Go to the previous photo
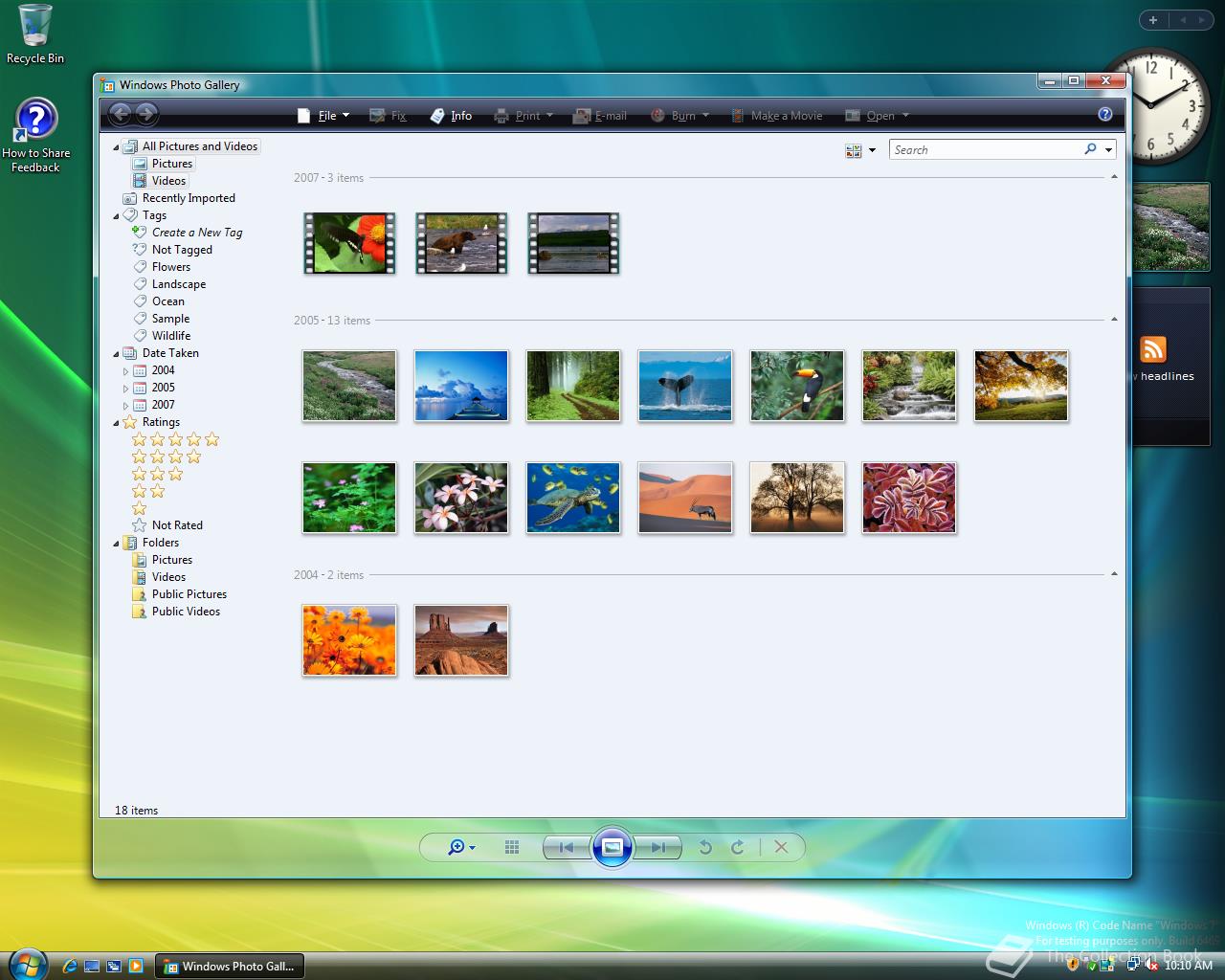 [567, 847]
